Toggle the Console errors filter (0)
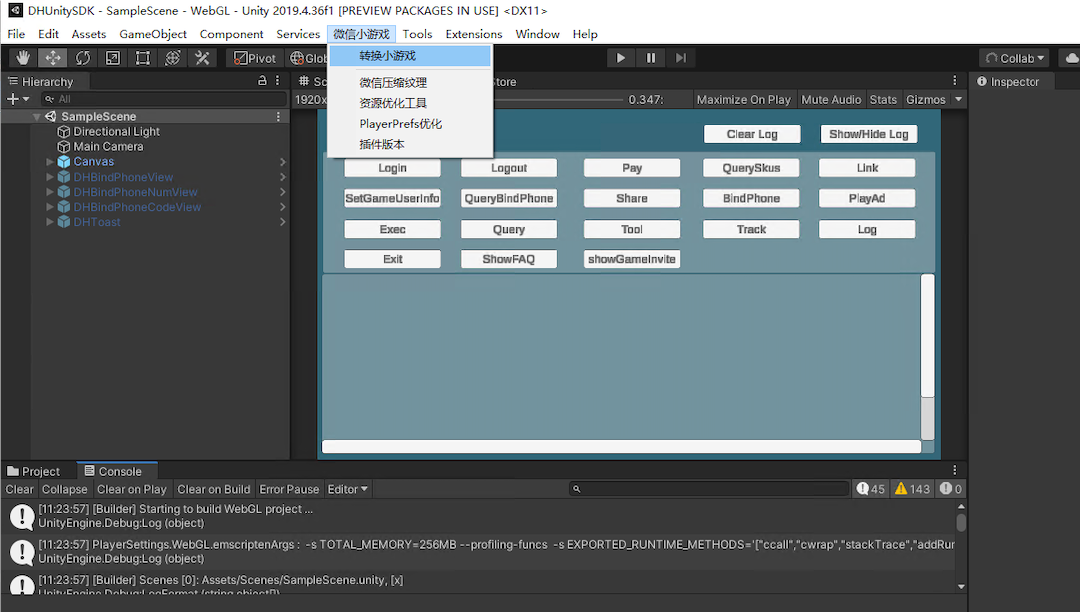The width and height of the screenshot is (1080, 612). tap(951, 489)
